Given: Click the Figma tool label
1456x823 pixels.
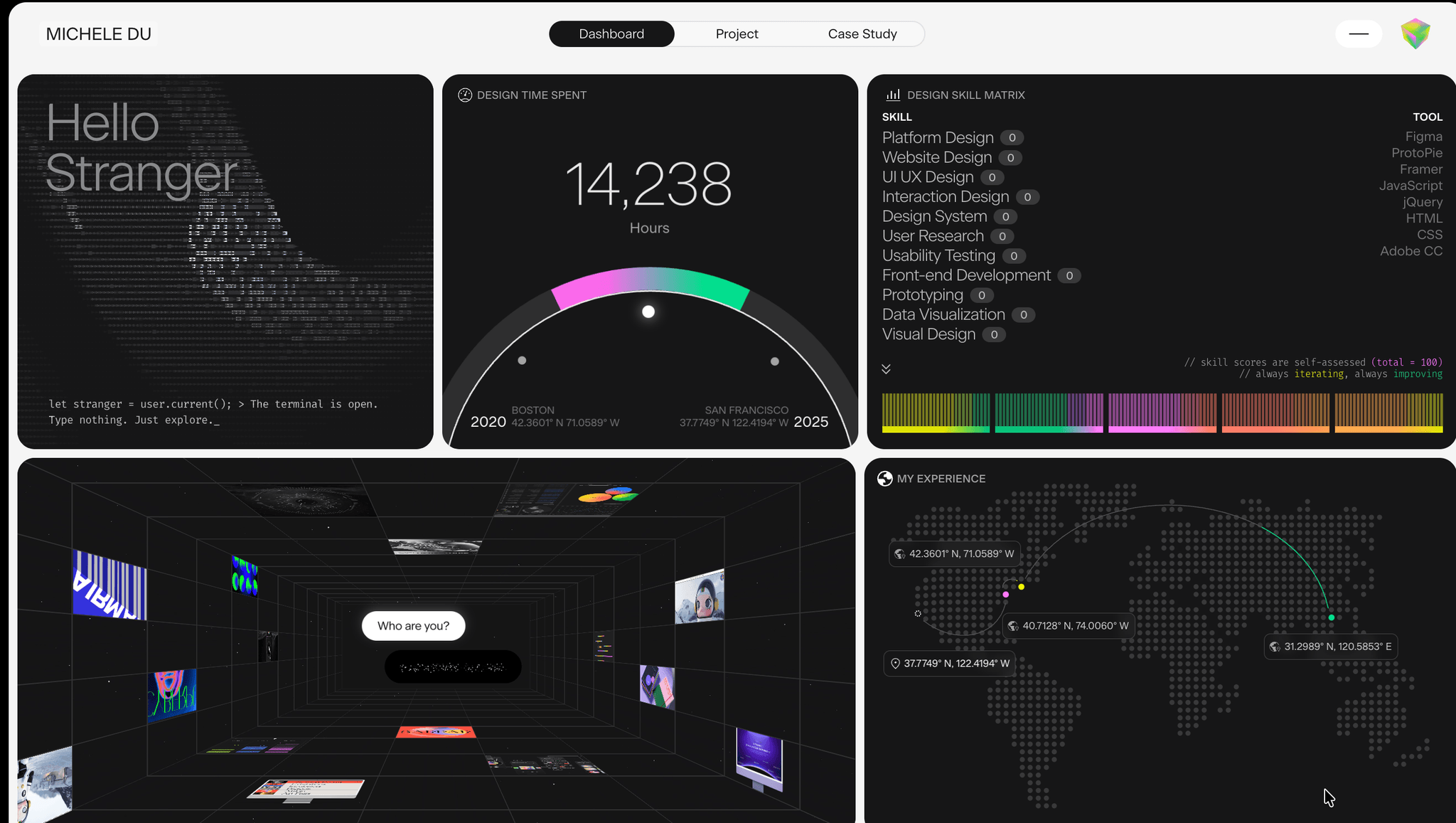Looking at the screenshot, I should pos(1423,137).
